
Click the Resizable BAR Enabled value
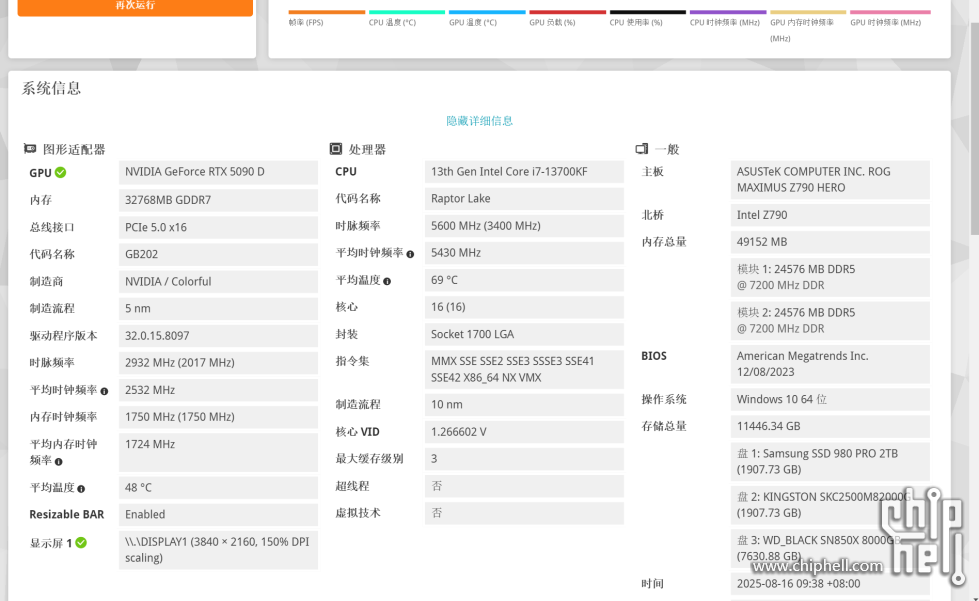coord(219,514)
